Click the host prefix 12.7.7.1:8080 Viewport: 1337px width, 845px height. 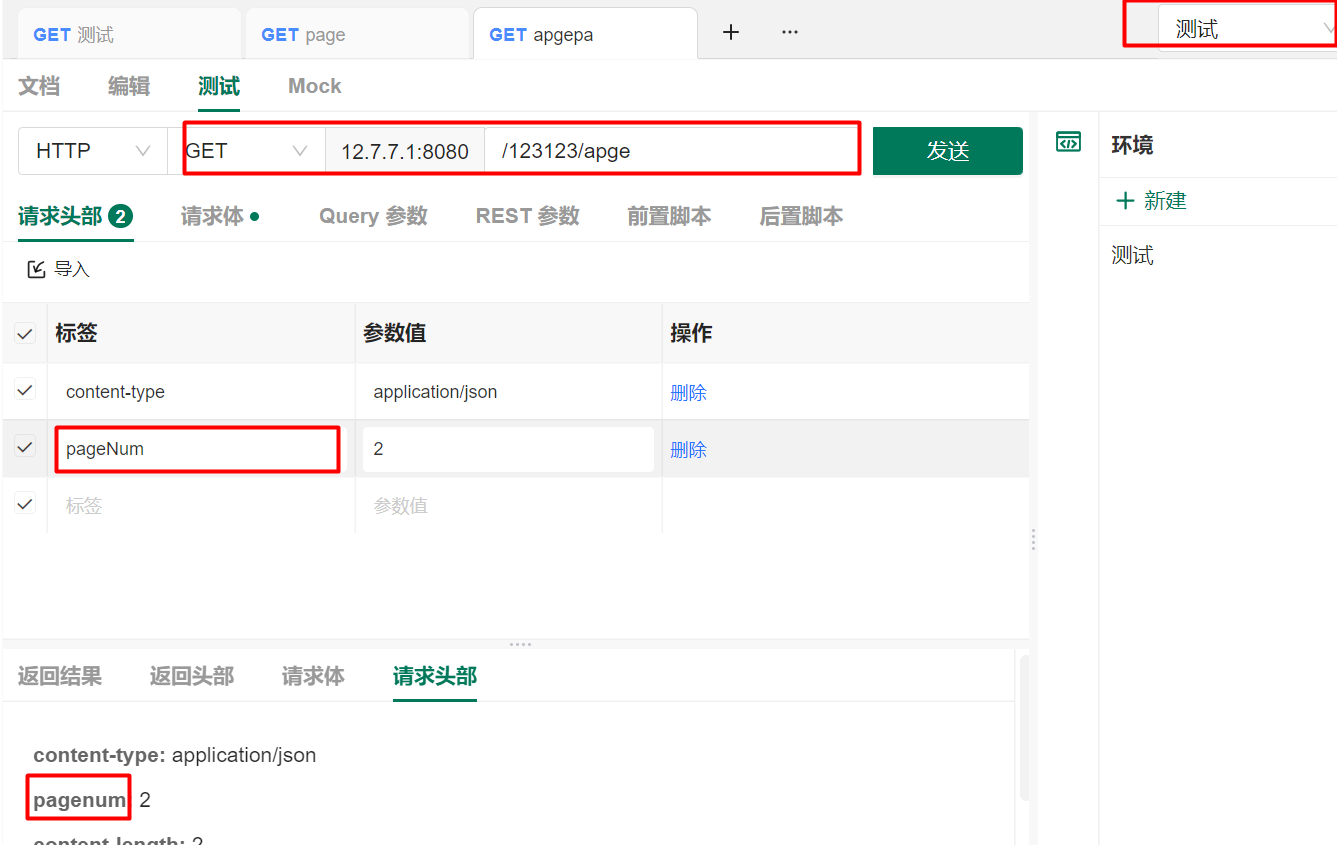click(x=405, y=151)
